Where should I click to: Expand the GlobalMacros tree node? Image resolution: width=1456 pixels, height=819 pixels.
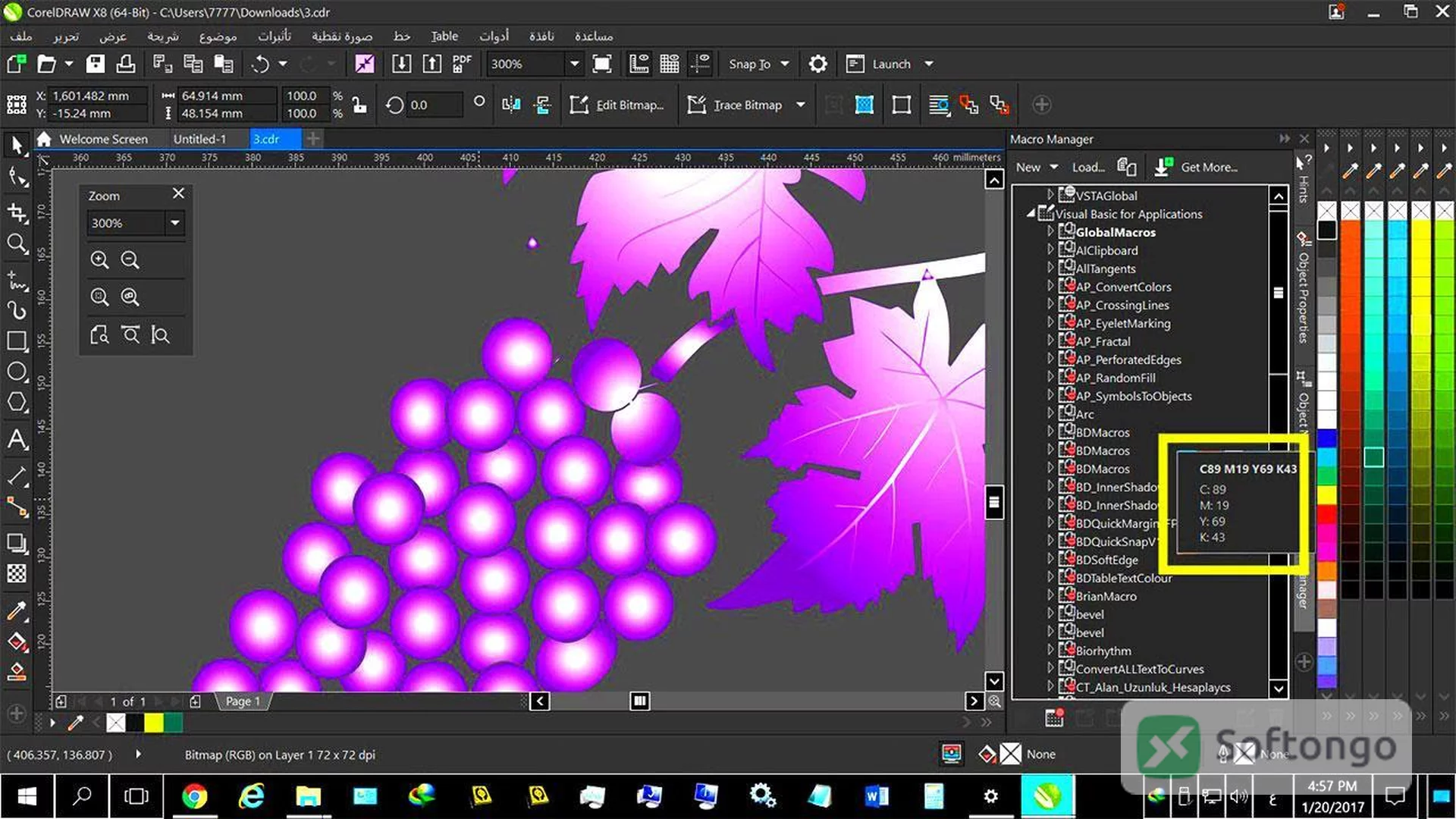[1050, 231]
